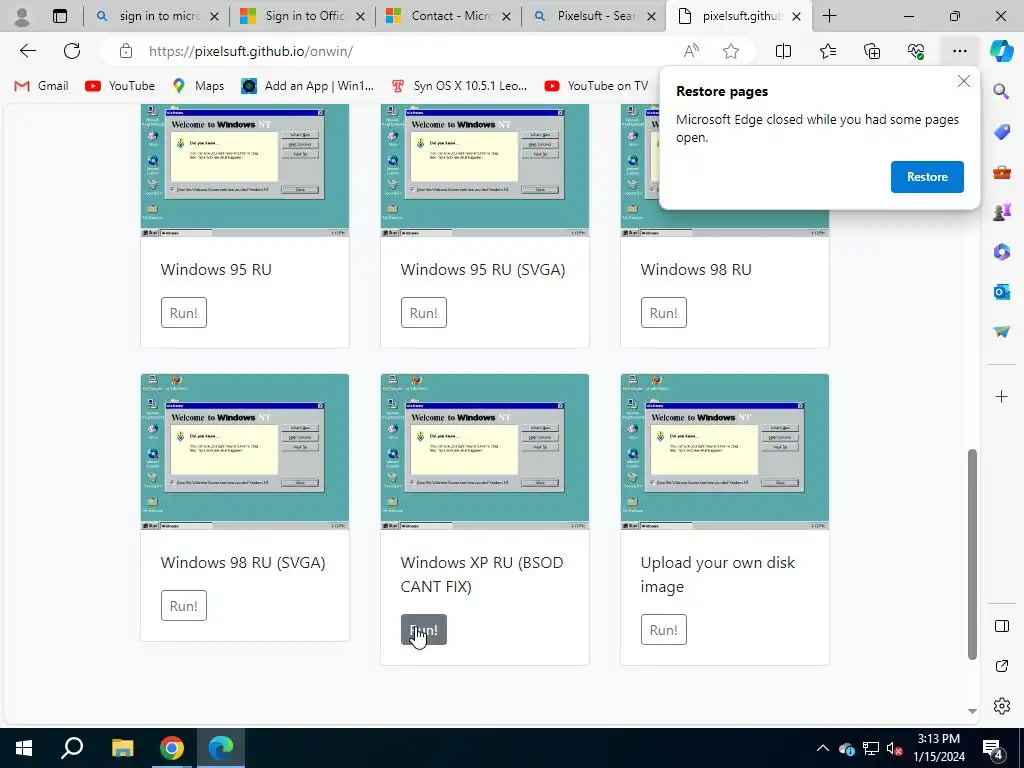Open Copilot in the Edge sidebar
Image resolution: width=1024 pixels, height=768 pixels.
[1001, 51]
